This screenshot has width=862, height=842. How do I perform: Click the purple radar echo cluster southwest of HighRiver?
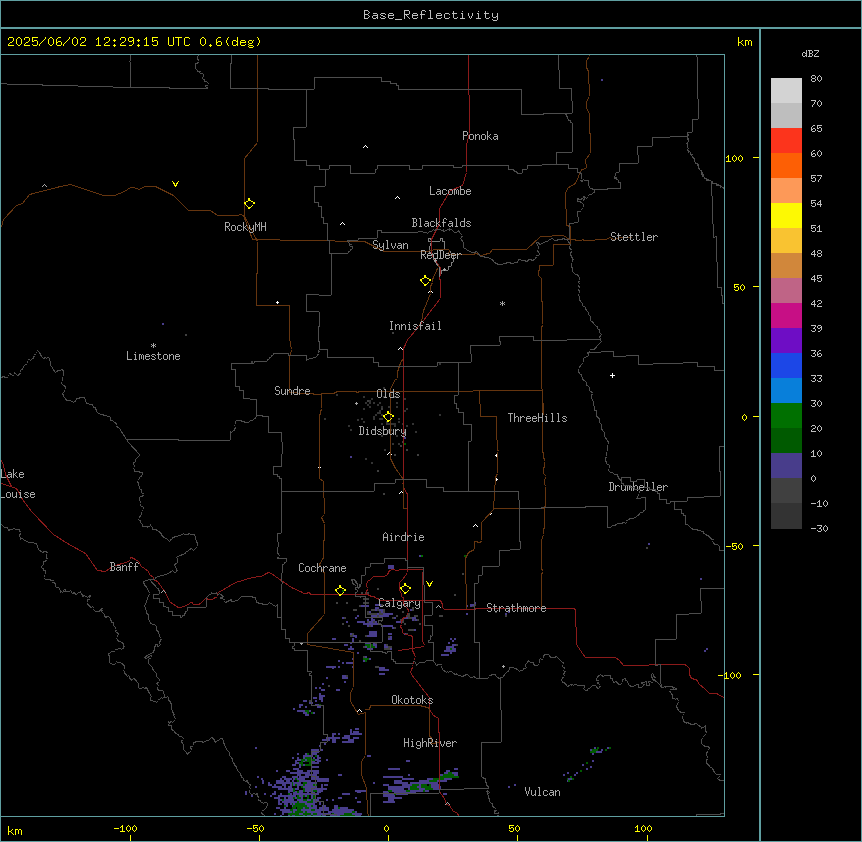click(300, 786)
